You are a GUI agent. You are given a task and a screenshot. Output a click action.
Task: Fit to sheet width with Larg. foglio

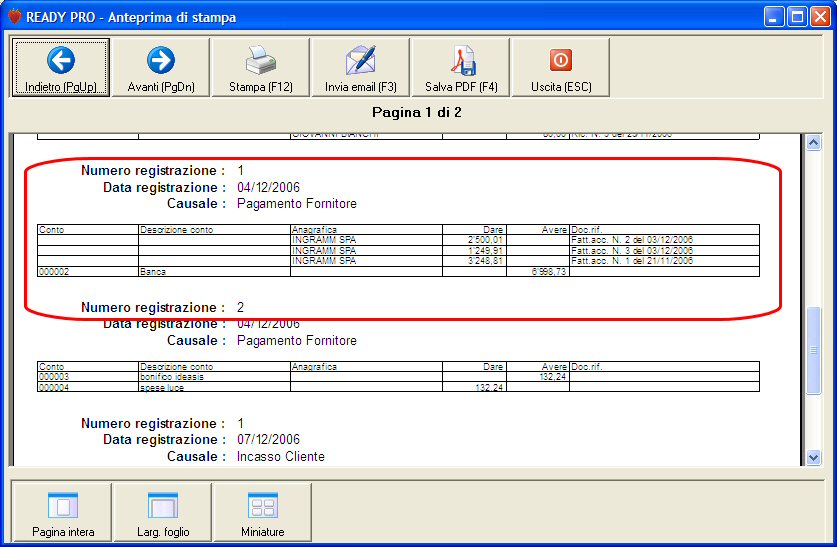coord(163,512)
